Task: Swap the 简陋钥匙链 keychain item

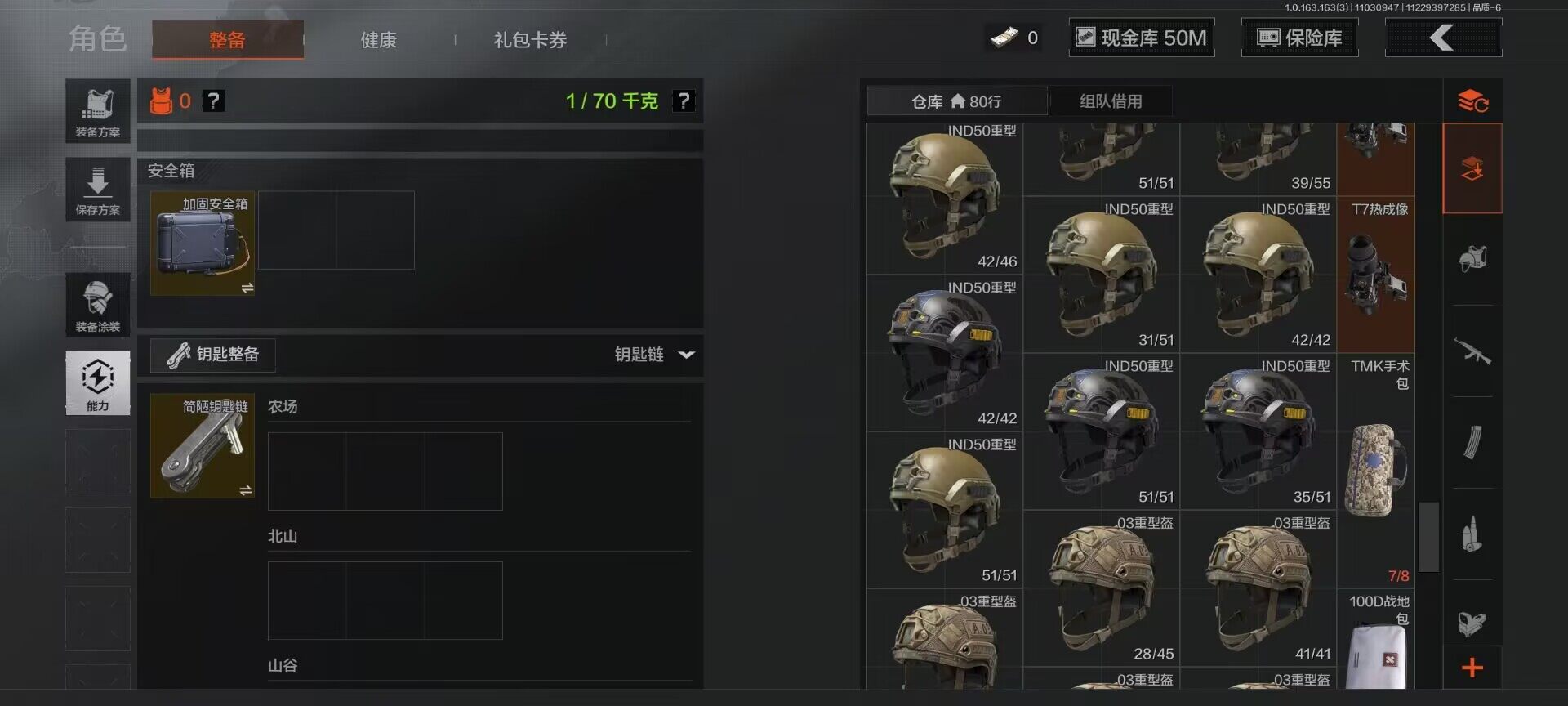Action: coord(246,490)
